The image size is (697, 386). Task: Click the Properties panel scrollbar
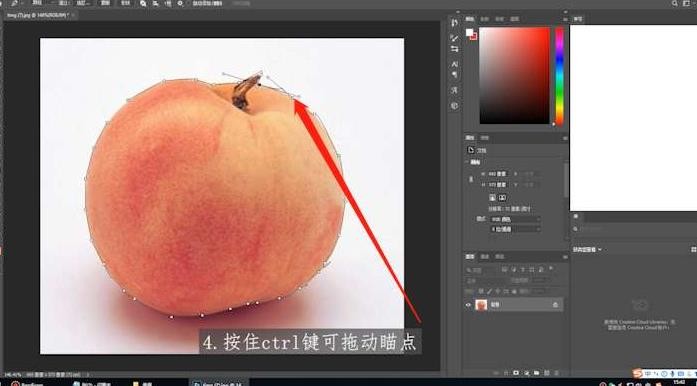tap(566, 180)
